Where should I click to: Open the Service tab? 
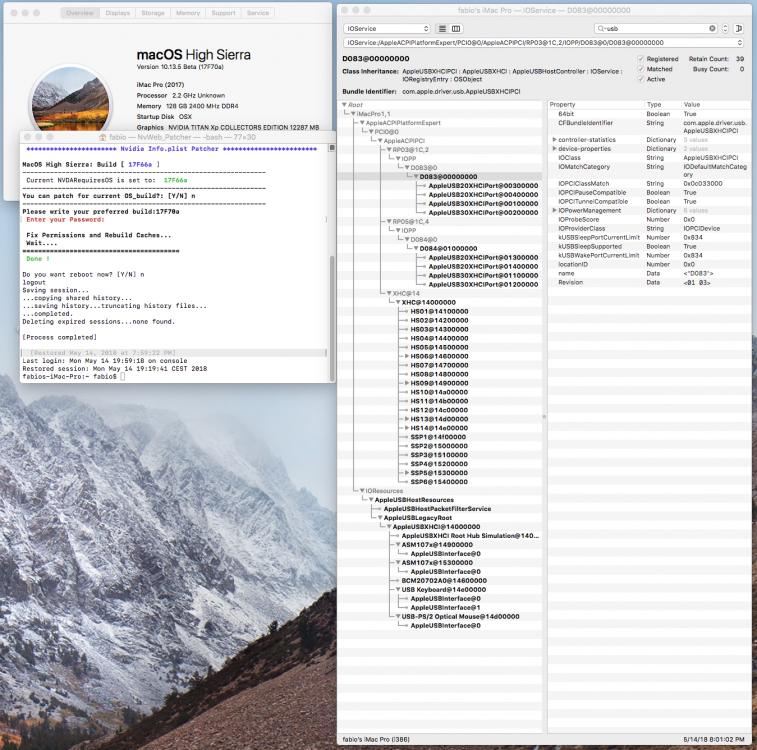coord(258,13)
